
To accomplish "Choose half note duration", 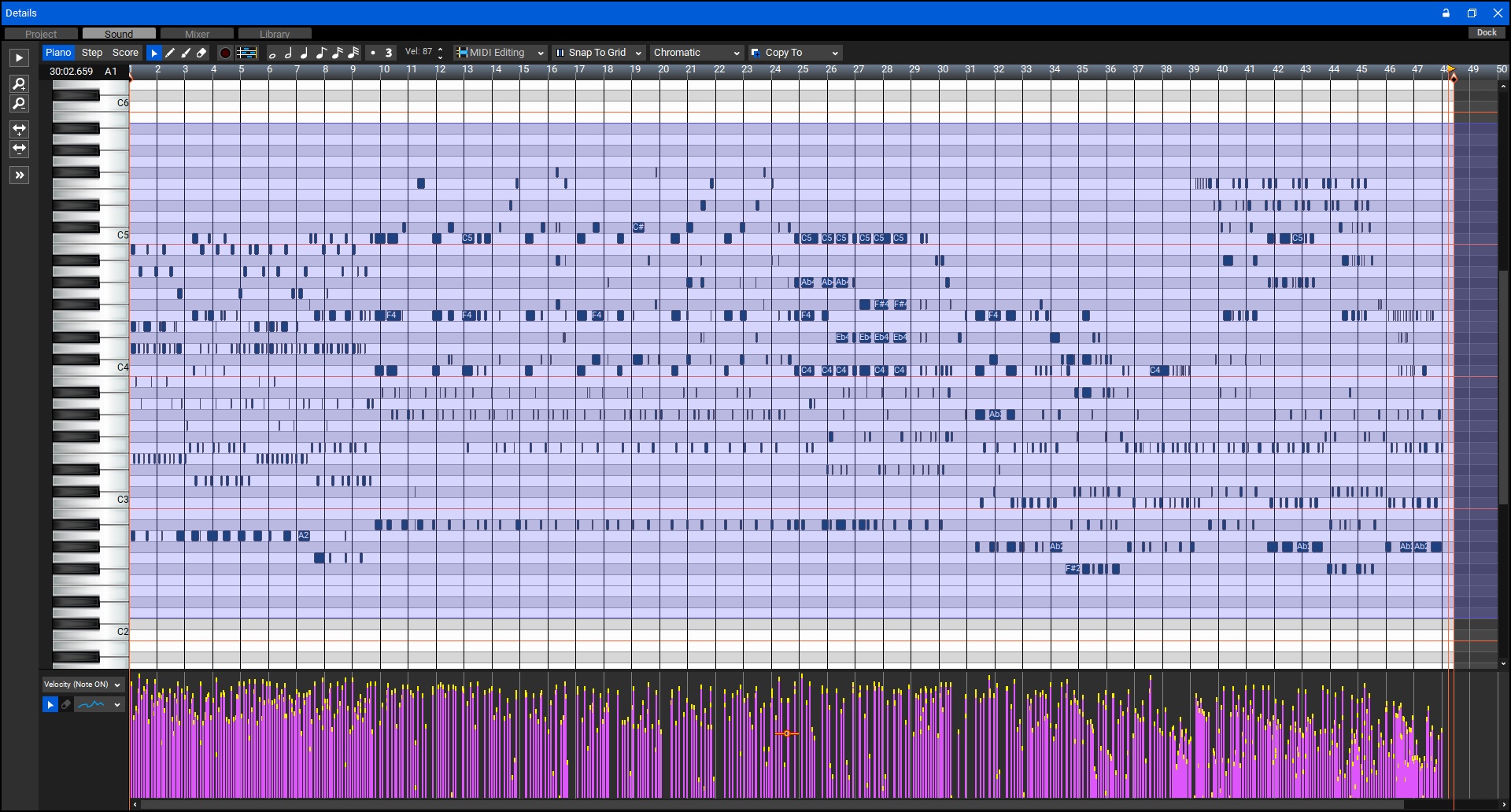I will [288, 53].
